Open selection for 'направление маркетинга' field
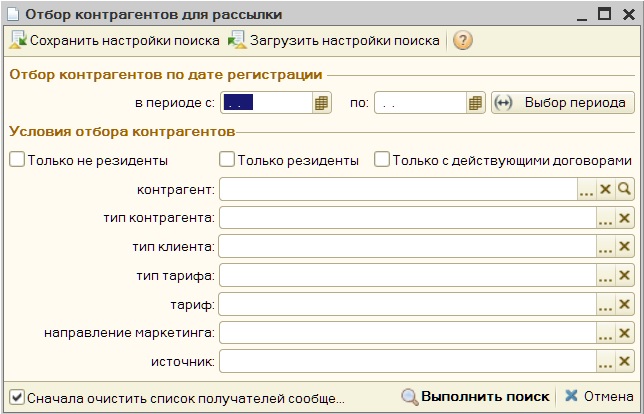Image resolution: width=644 pixels, height=414 pixels. coord(605,333)
